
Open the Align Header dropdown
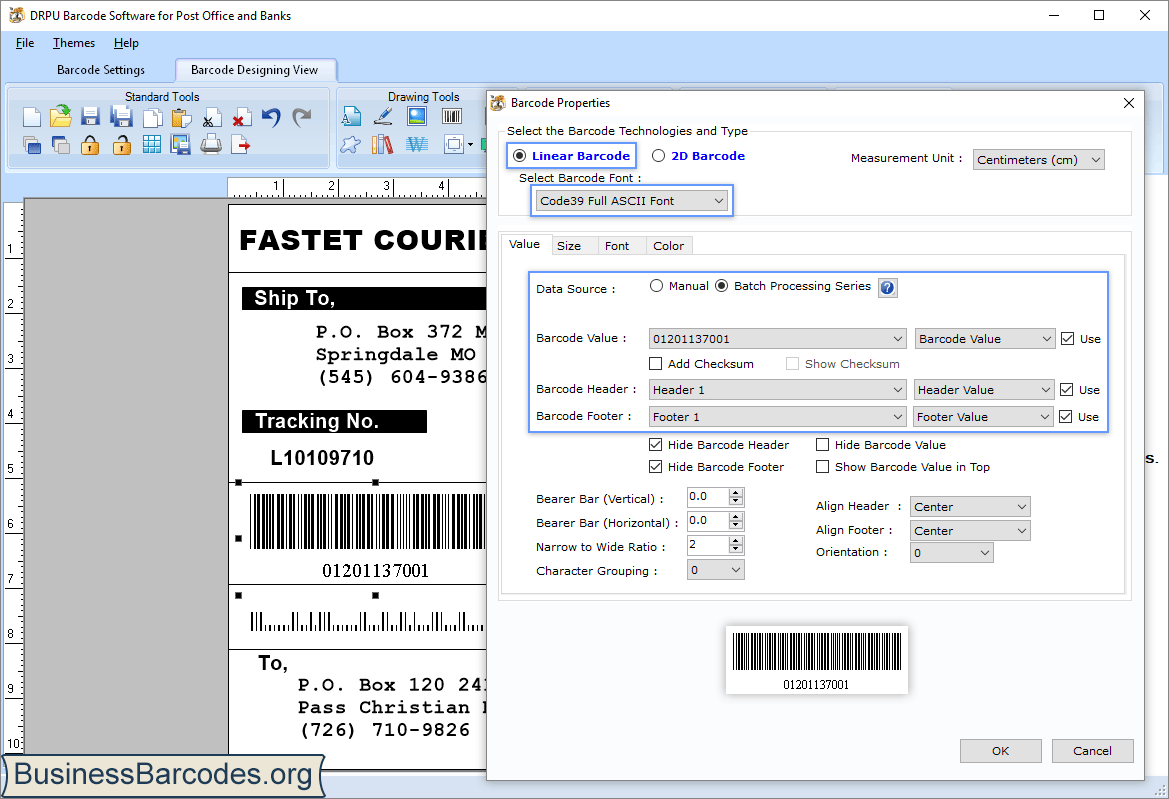click(970, 507)
